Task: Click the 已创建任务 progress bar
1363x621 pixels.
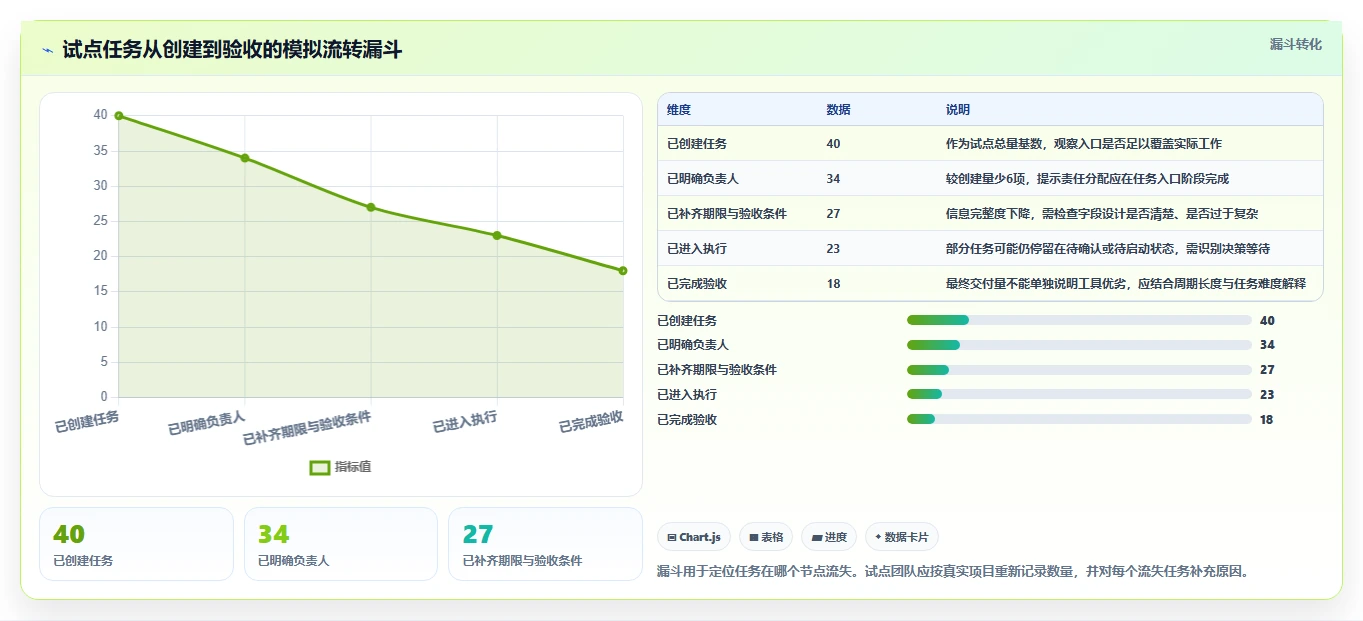Action: click(x=1079, y=320)
